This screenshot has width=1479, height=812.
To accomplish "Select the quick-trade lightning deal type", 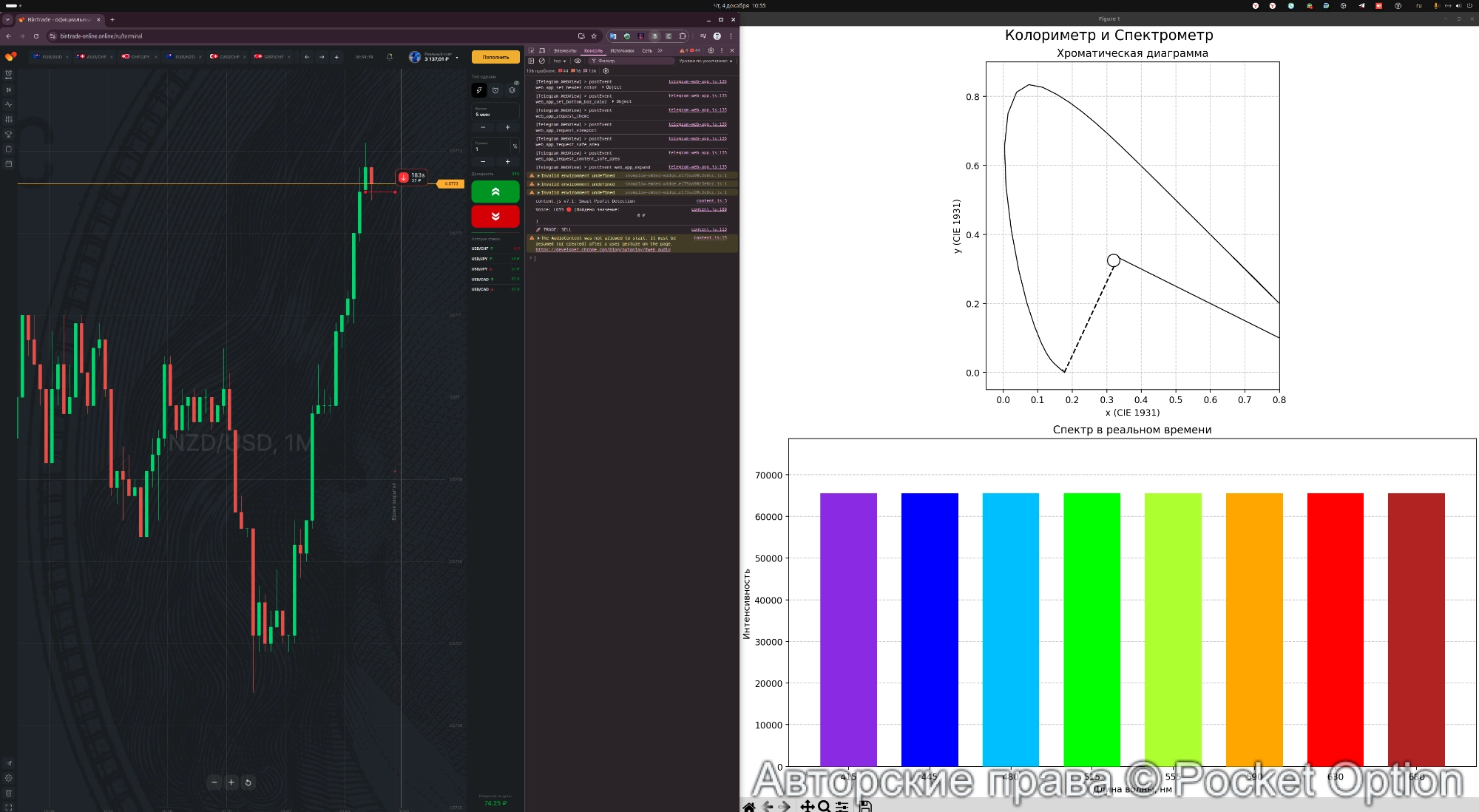I will pos(479,90).
